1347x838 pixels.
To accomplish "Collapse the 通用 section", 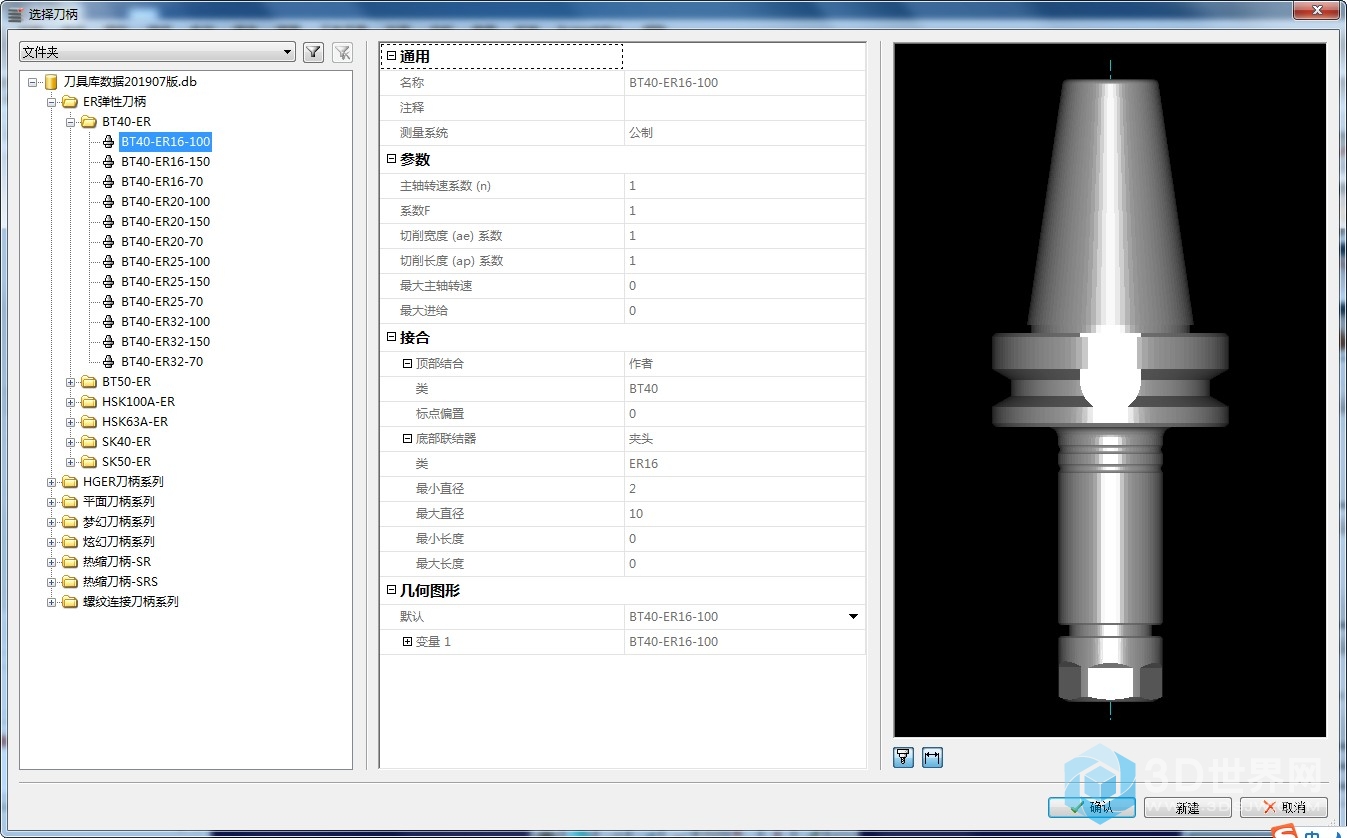I will tap(392, 57).
